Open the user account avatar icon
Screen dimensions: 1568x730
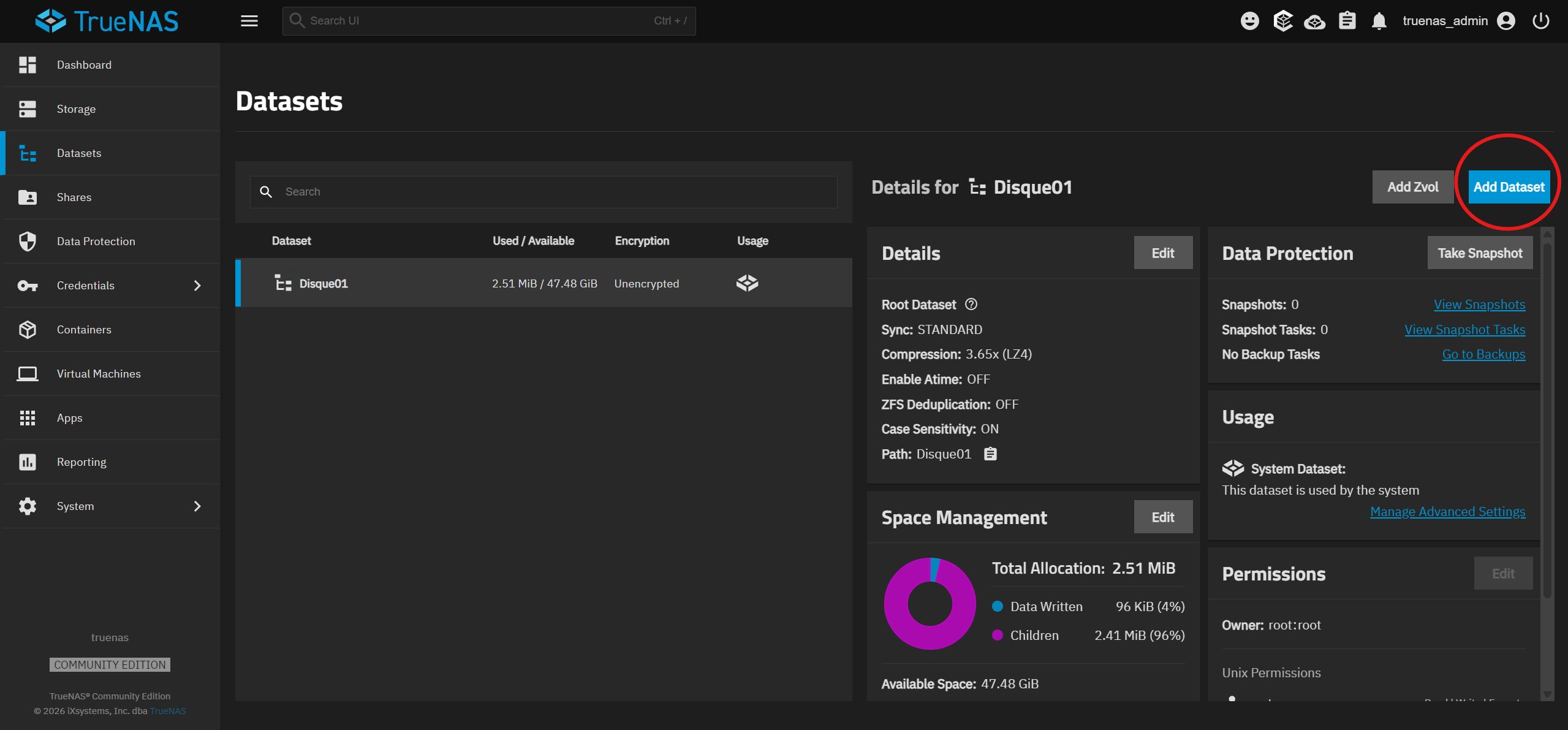click(x=1506, y=21)
